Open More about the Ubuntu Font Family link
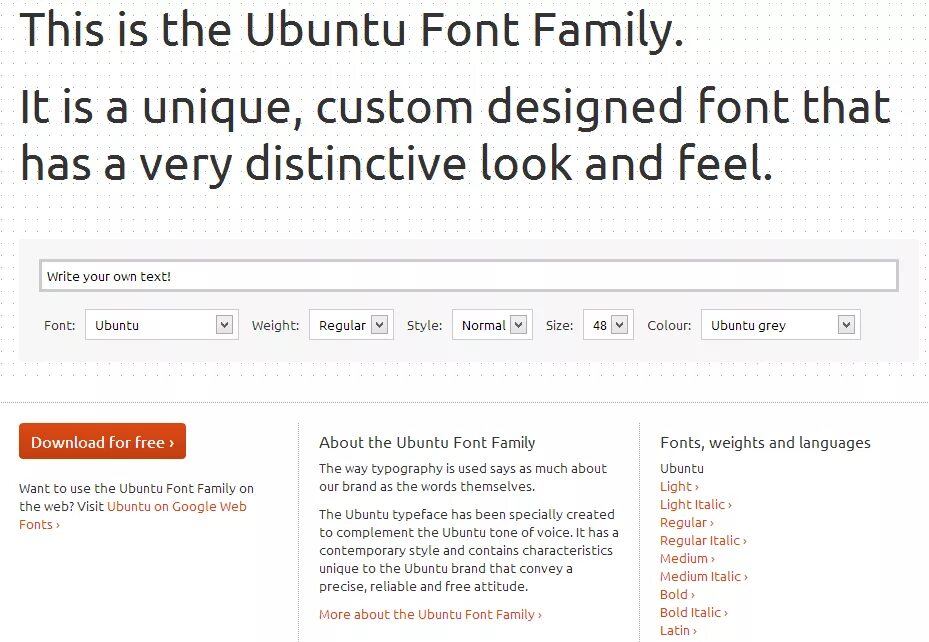 point(430,614)
